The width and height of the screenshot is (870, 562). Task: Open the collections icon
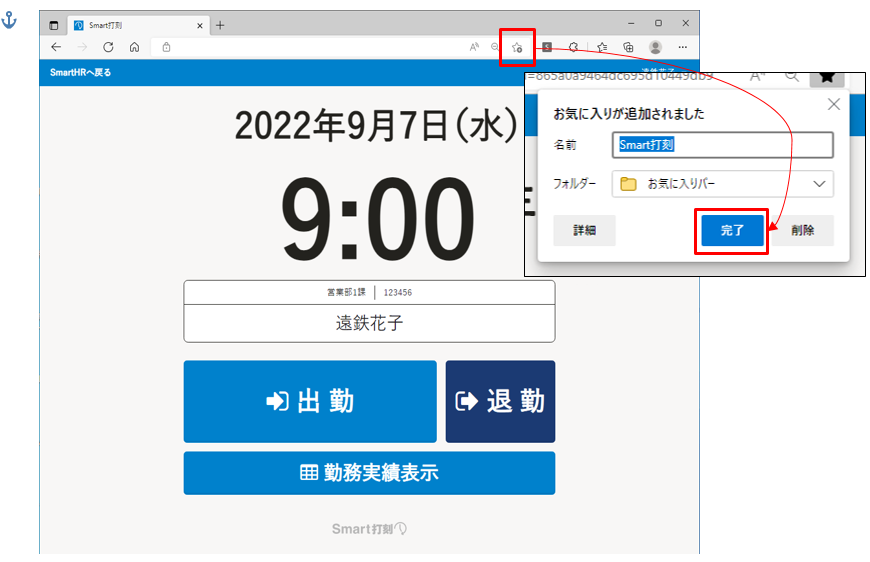(x=628, y=47)
